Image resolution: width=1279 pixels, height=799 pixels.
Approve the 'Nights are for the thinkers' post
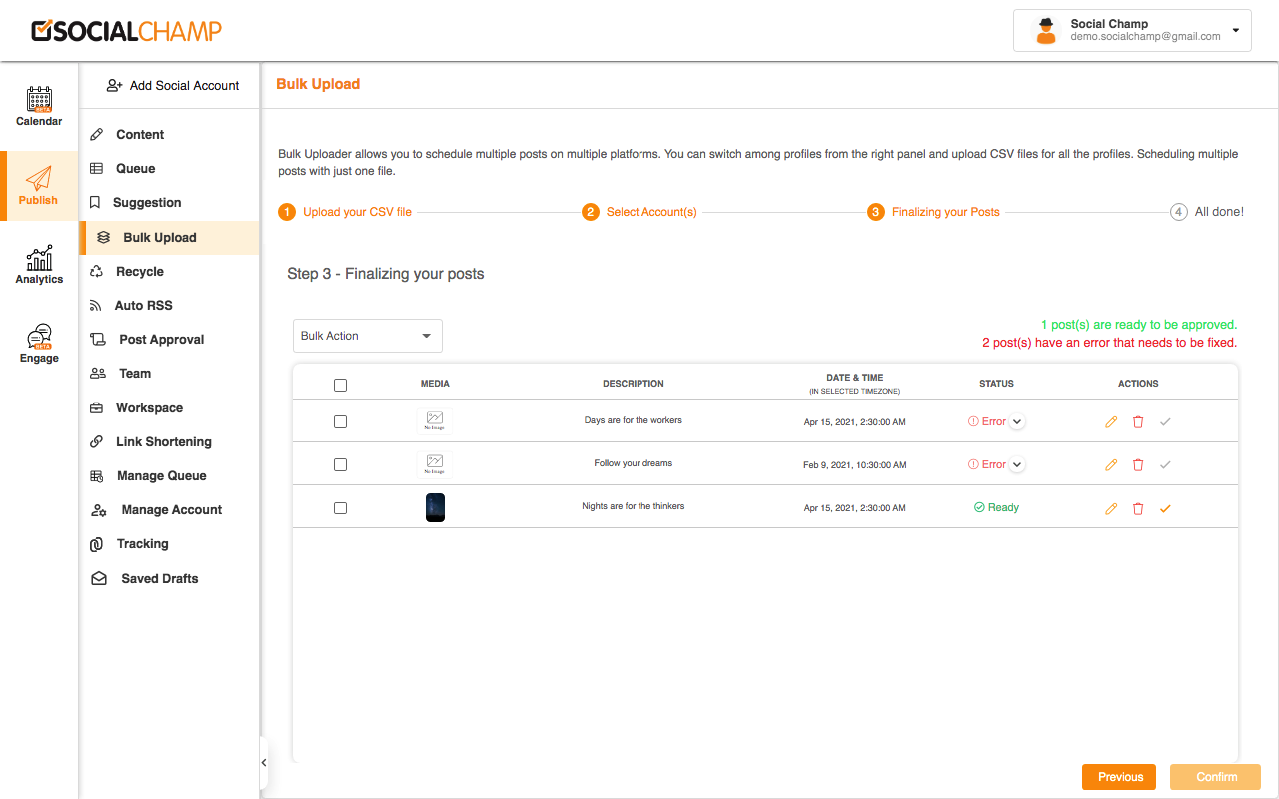click(x=1165, y=508)
